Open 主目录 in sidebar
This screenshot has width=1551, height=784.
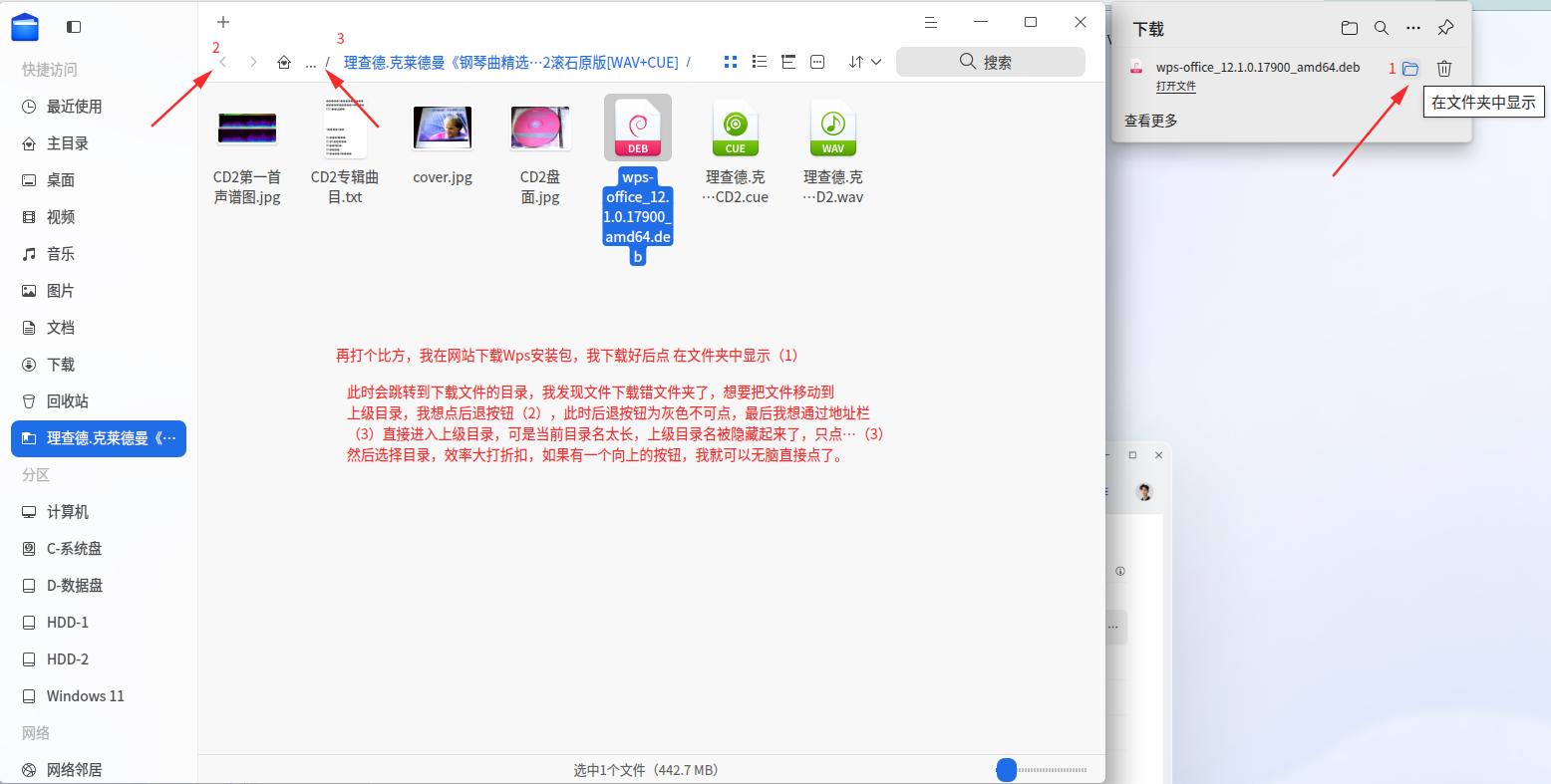(x=99, y=143)
